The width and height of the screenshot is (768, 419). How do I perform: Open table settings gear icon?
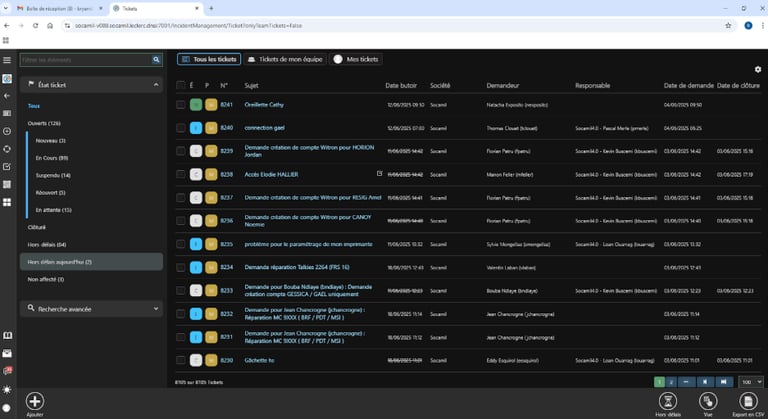click(758, 70)
